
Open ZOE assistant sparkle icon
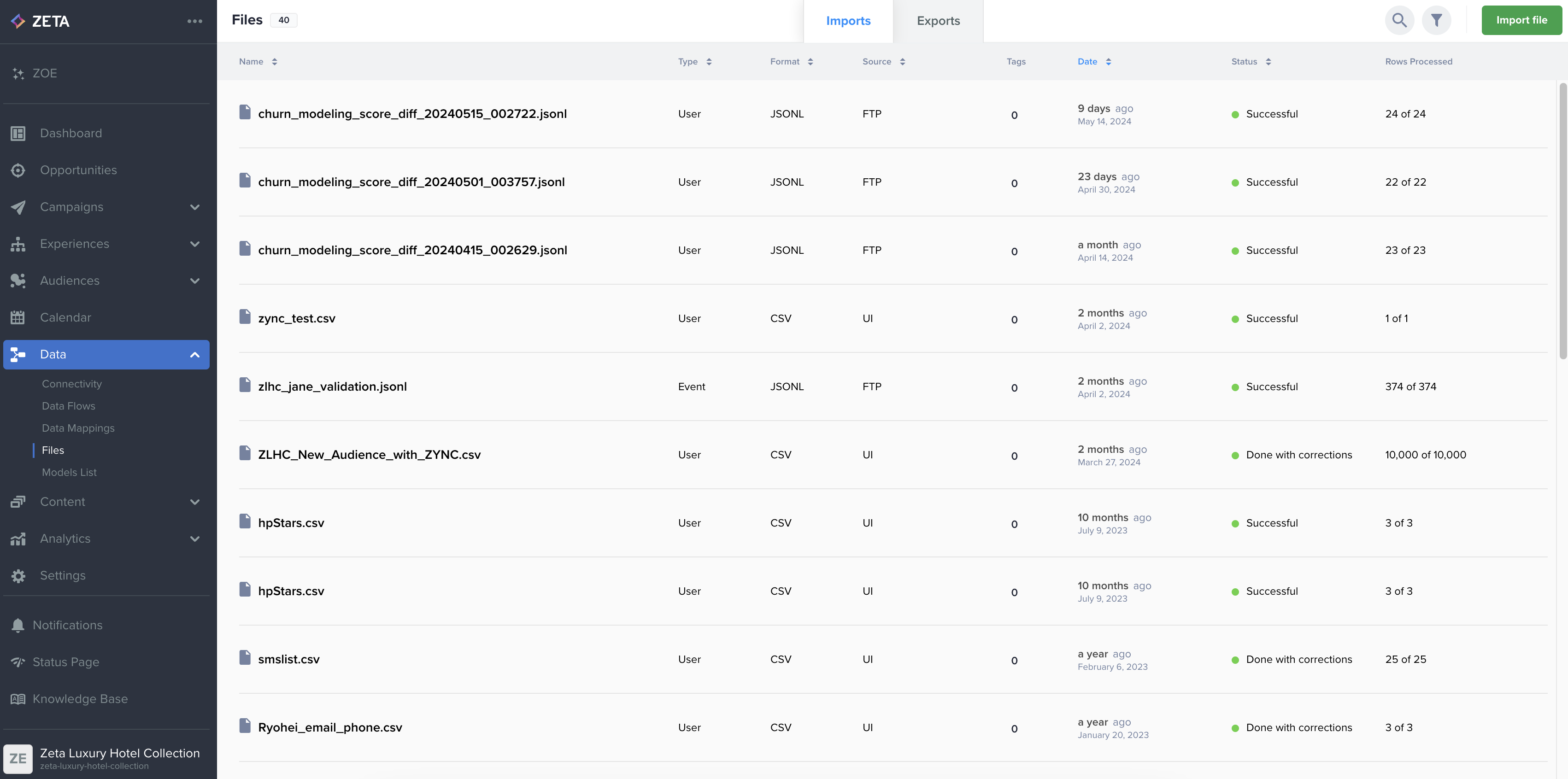click(18, 74)
